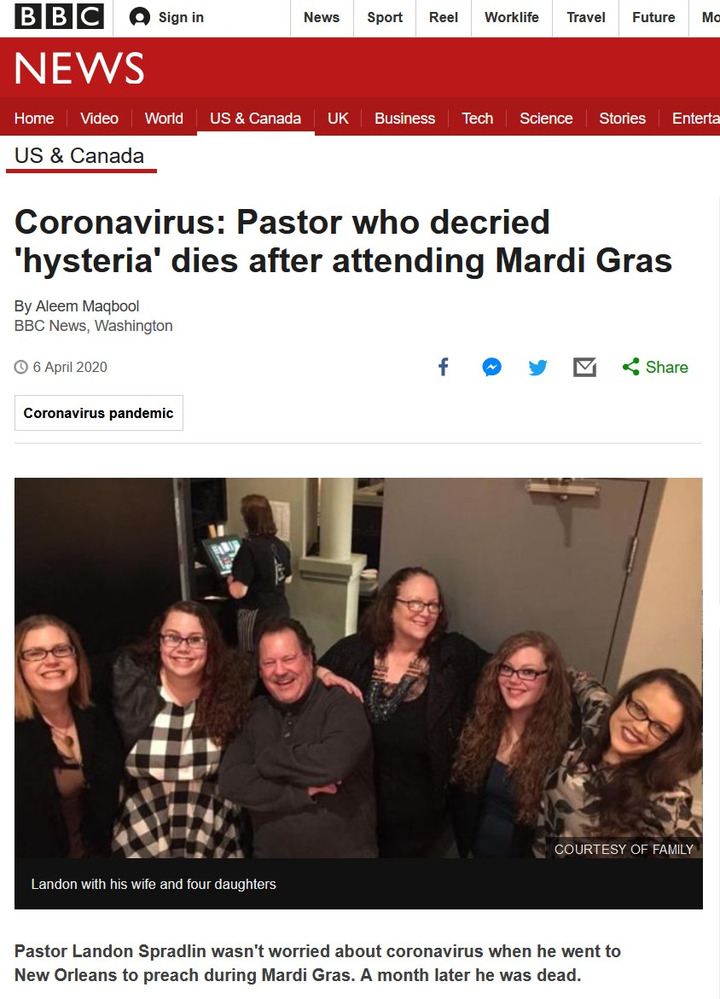Switch to the Tech news tab
This screenshot has height=999, width=720.
click(477, 118)
